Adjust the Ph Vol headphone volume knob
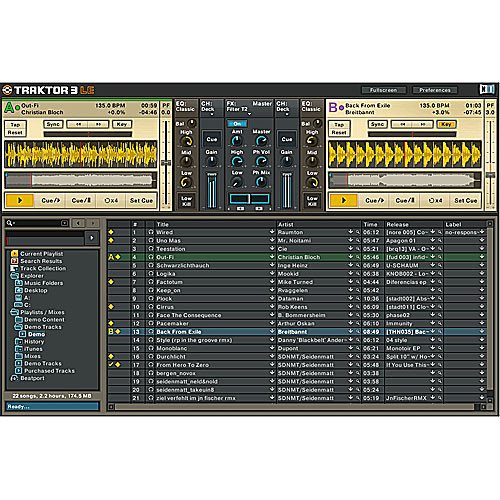Screen dimensions: 500x500 coord(261,161)
